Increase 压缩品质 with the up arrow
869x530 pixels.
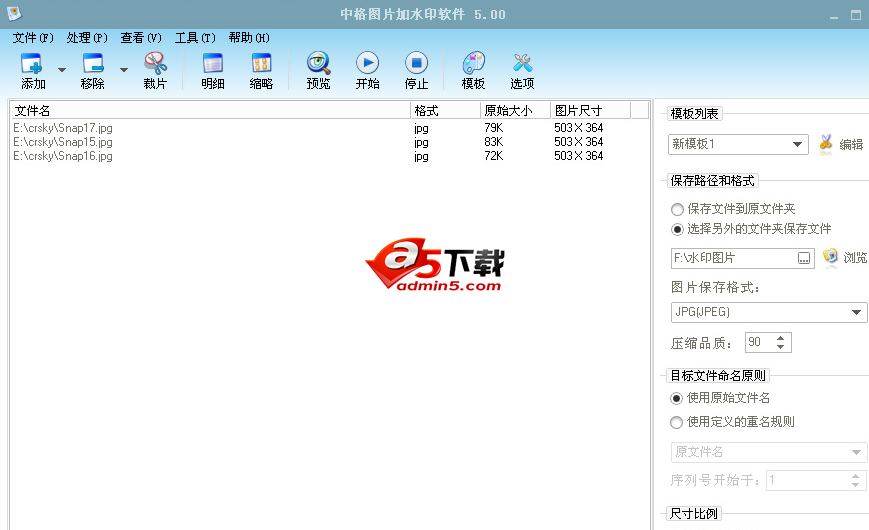(780, 338)
